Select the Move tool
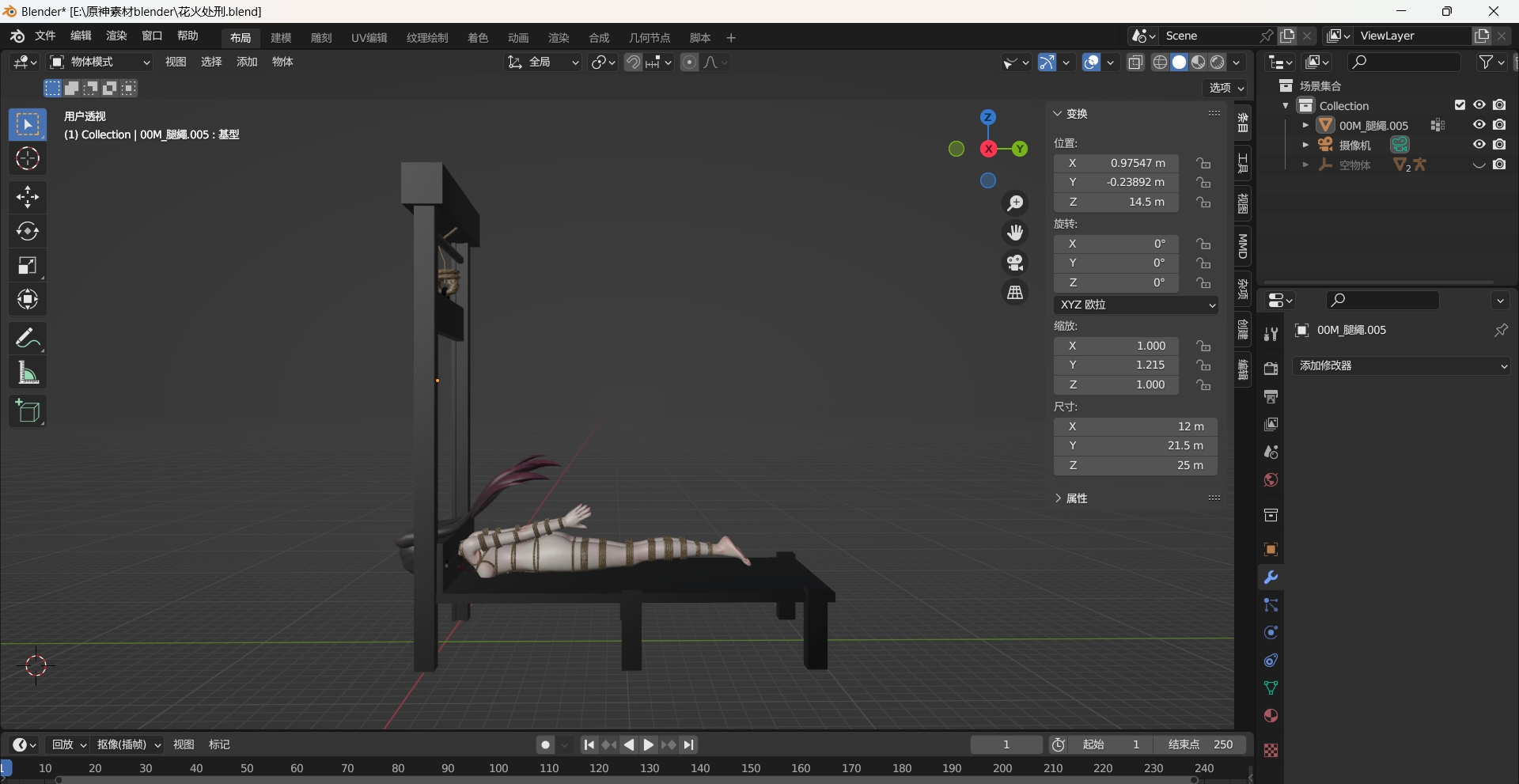 pos(28,197)
